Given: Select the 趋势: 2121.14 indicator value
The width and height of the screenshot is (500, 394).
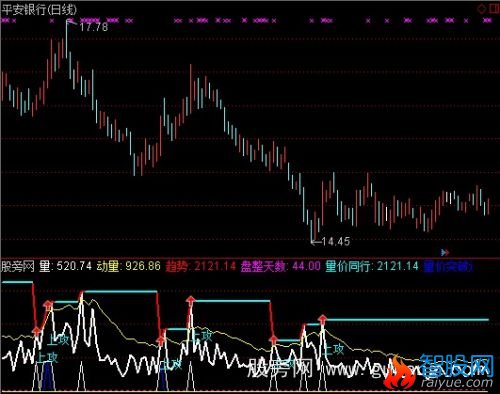Looking at the screenshot, I should click(201, 266).
